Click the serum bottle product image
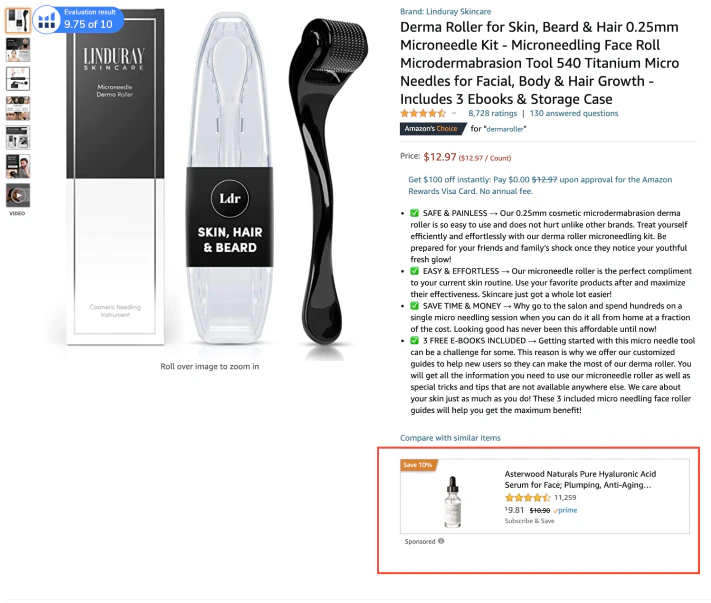The width and height of the screenshot is (711, 603). click(453, 501)
